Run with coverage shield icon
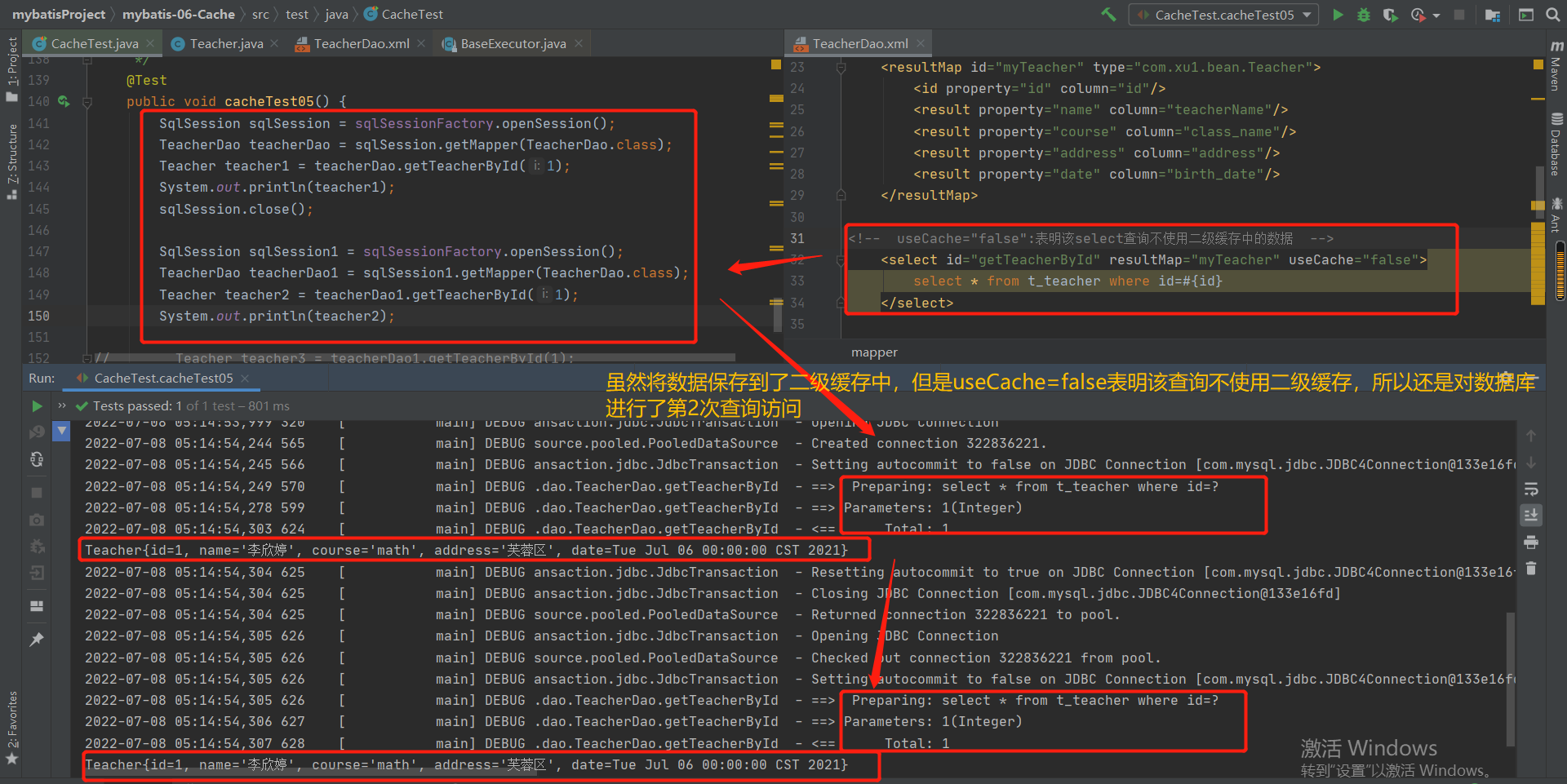The height and width of the screenshot is (784, 1567). coord(1390,14)
